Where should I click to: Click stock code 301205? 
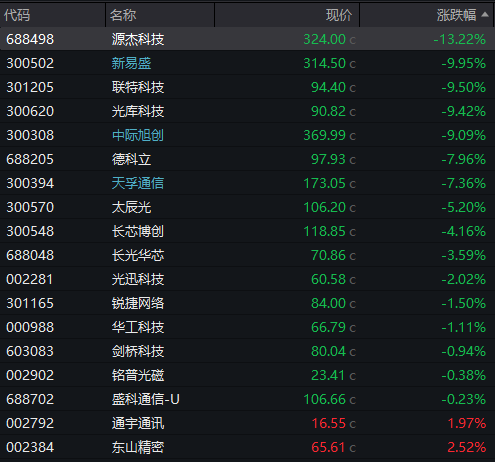point(30,87)
